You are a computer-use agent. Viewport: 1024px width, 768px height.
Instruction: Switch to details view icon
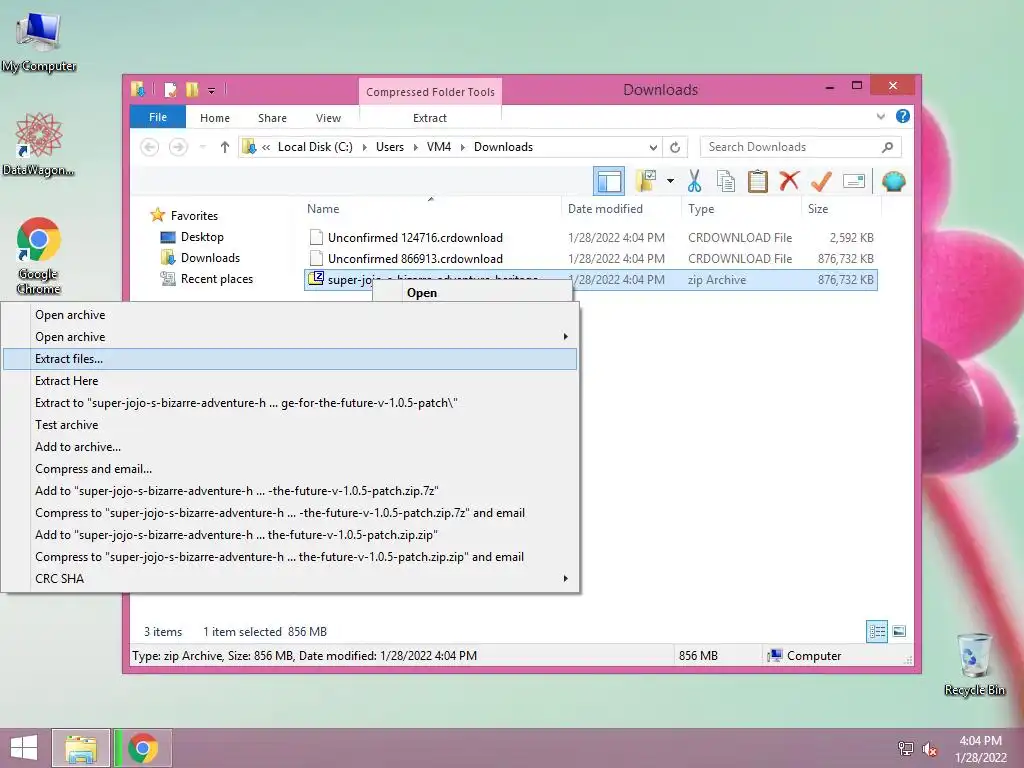pyautogui.click(x=877, y=632)
